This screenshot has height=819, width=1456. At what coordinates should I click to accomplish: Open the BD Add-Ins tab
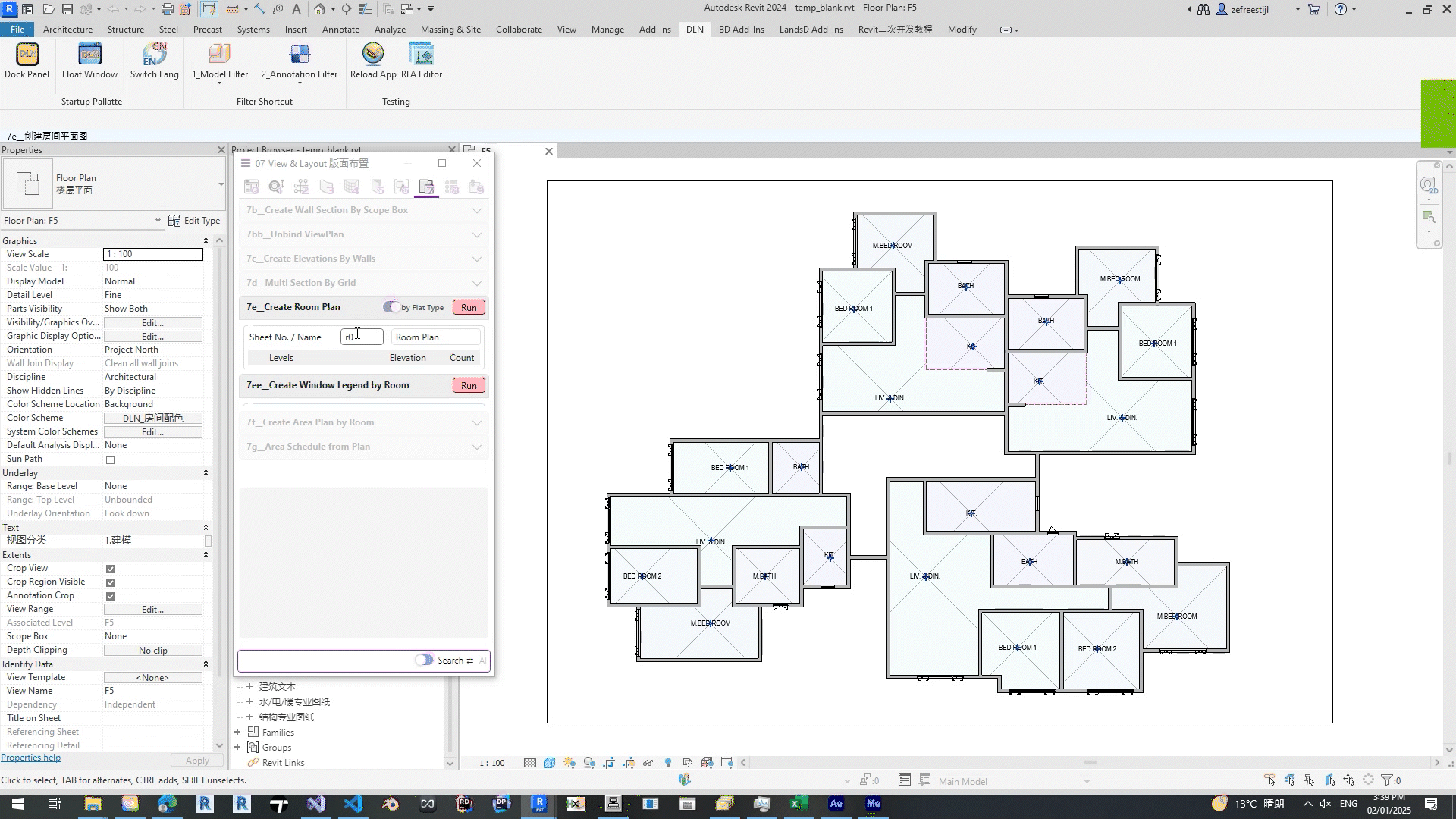(x=741, y=30)
